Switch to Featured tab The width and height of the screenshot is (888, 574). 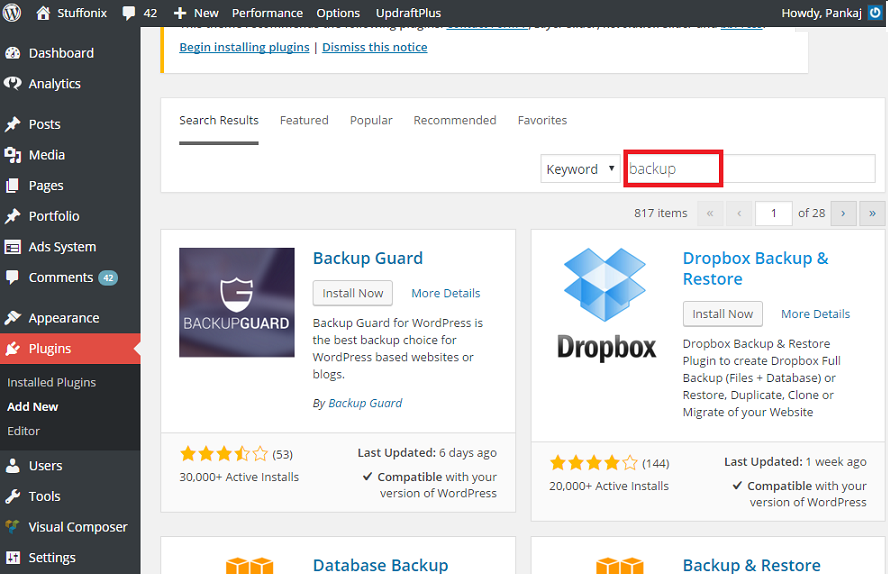304,120
